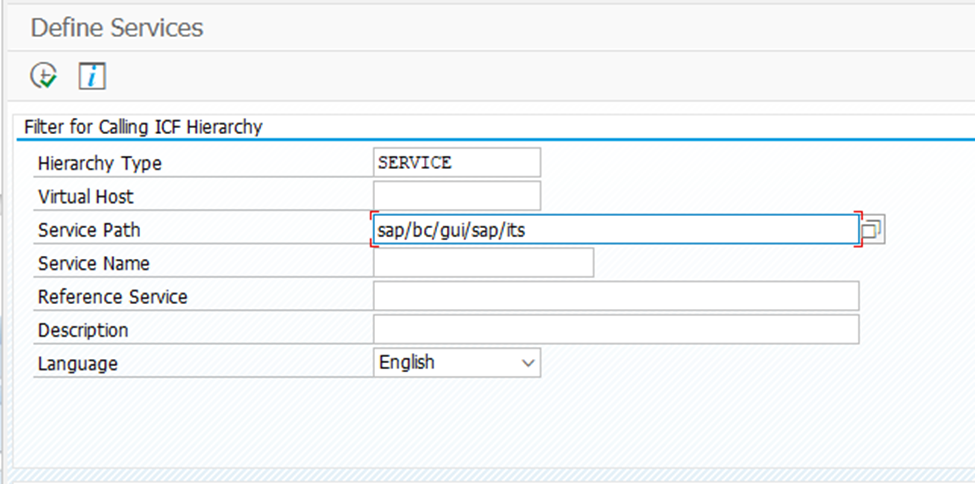
Task: Click the Execute icon with green checkmark
Action: (44, 75)
